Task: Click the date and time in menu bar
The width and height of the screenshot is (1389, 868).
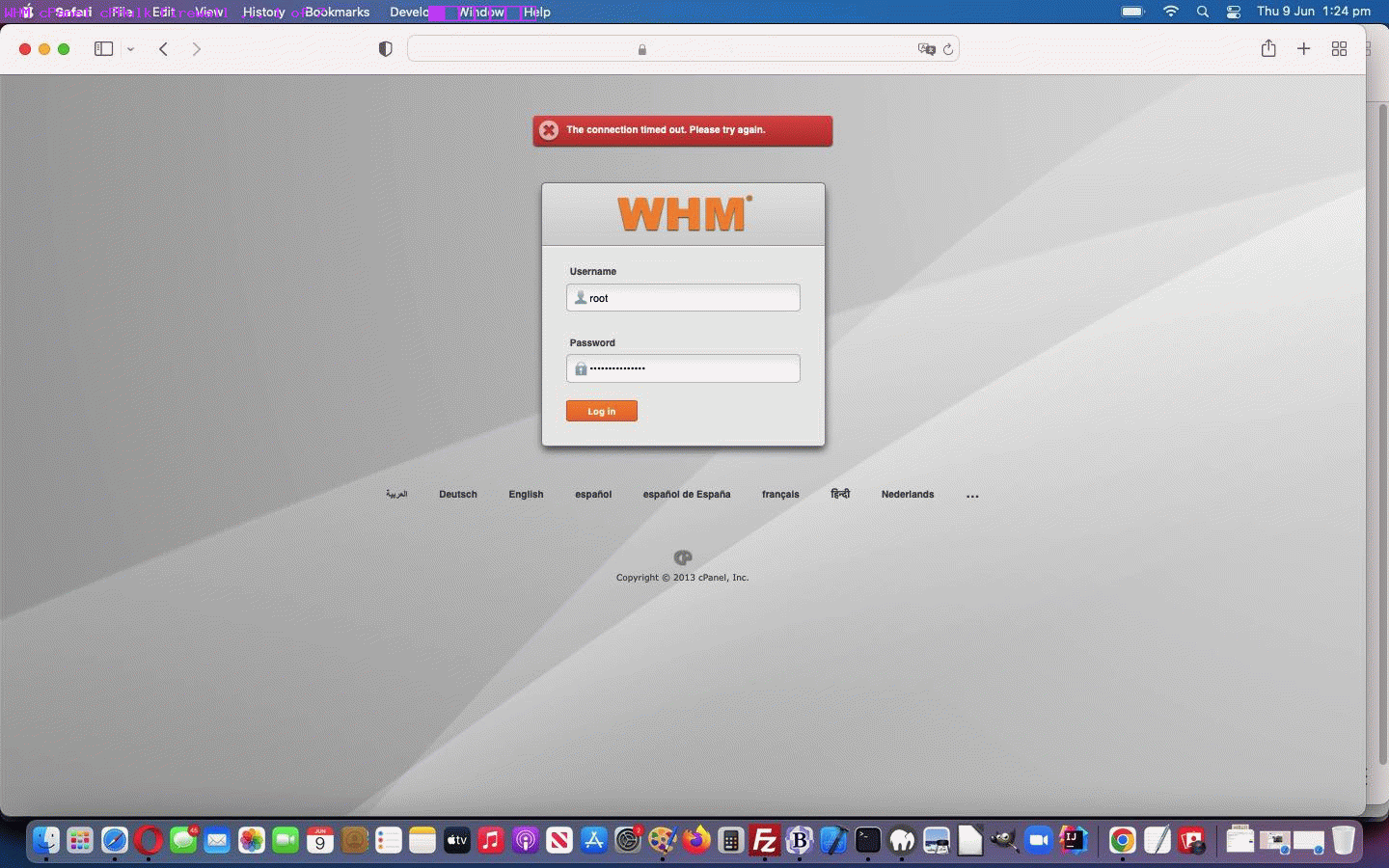Action: 1314,12
